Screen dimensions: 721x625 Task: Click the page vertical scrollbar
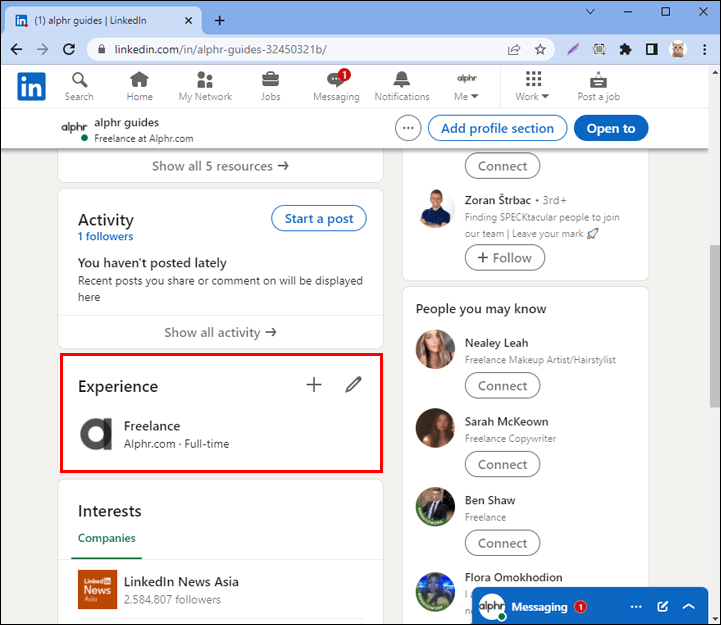click(x=715, y=327)
